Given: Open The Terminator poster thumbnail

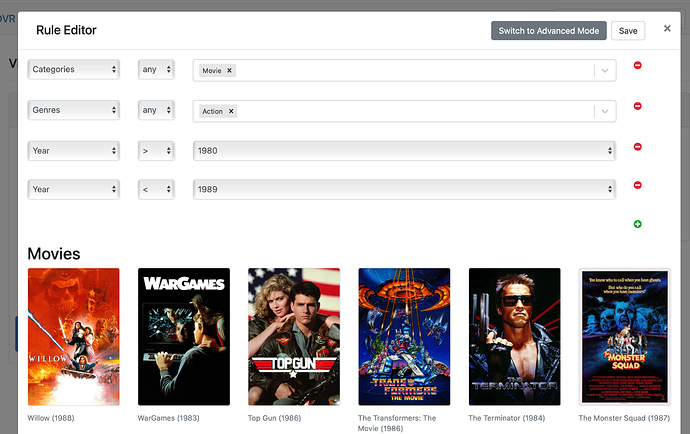Looking at the screenshot, I should coord(514,336).
